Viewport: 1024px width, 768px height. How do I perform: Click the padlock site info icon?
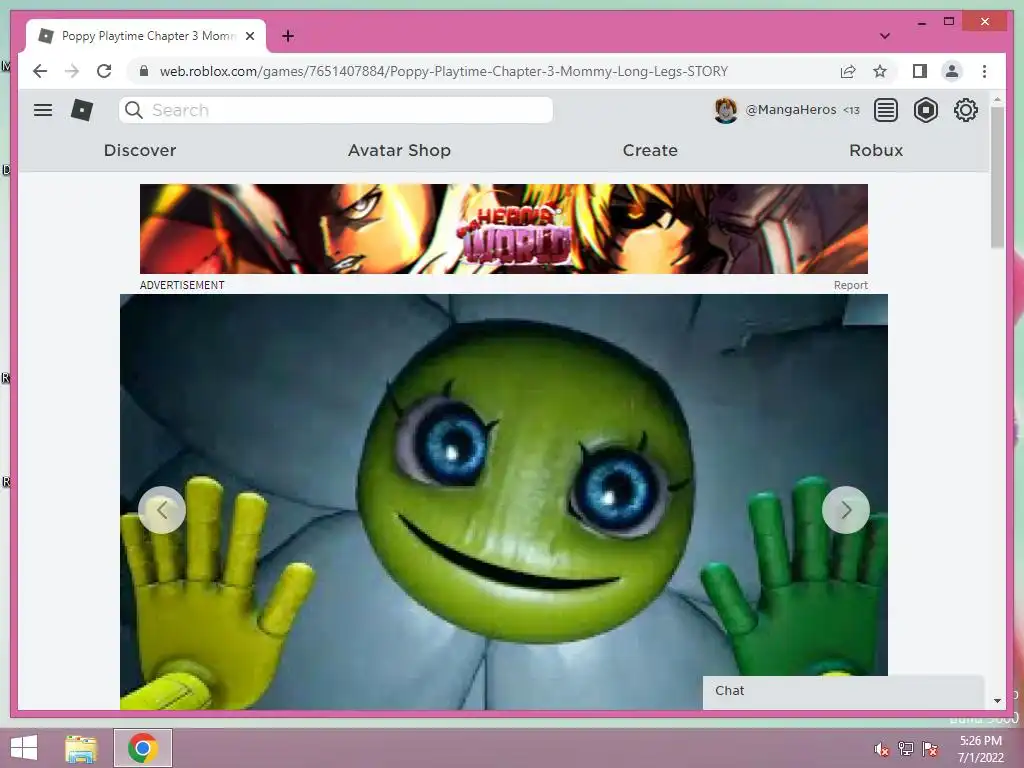pos(144,71)
